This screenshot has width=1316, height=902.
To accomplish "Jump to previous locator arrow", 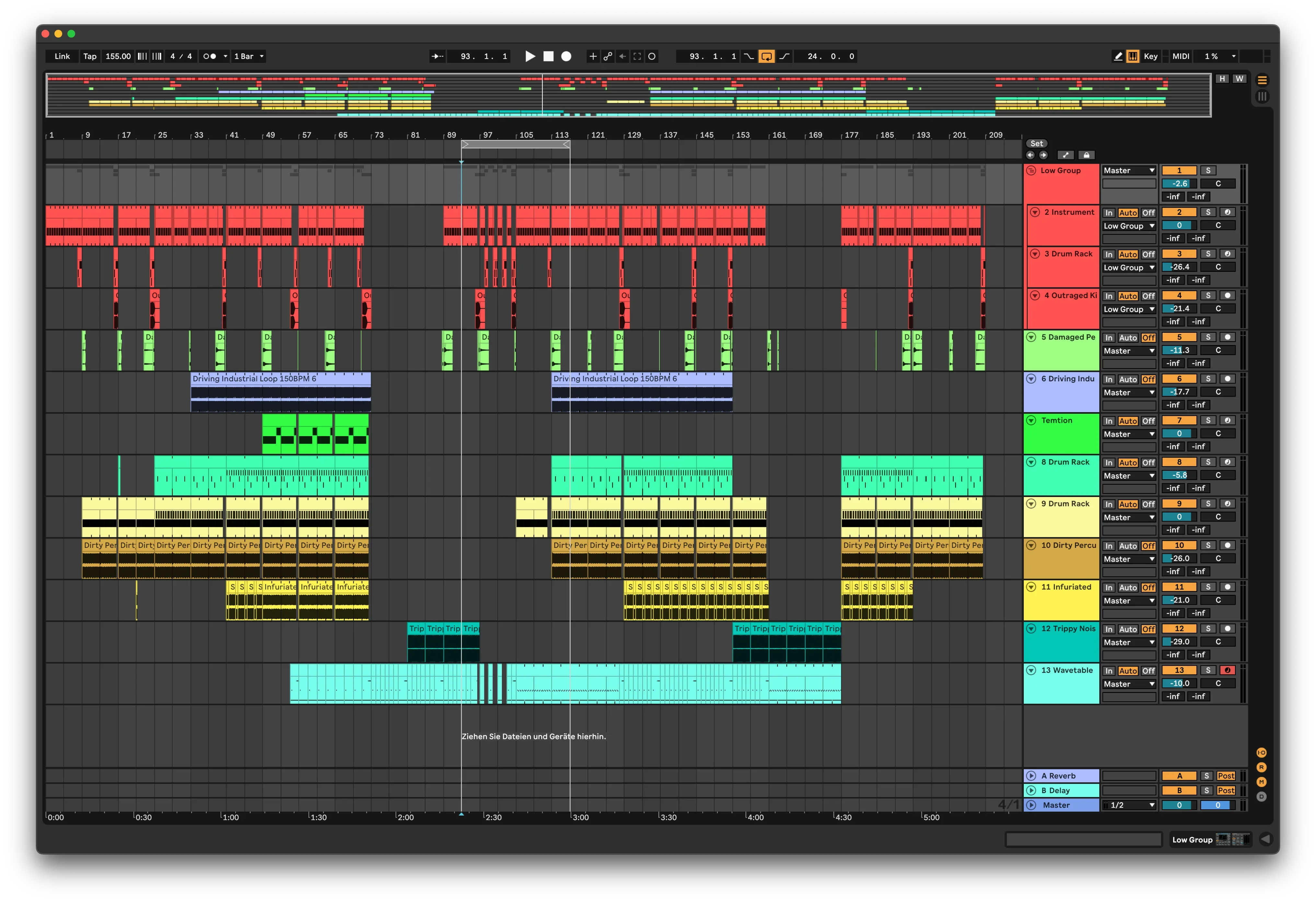I will coord(1030,155).
